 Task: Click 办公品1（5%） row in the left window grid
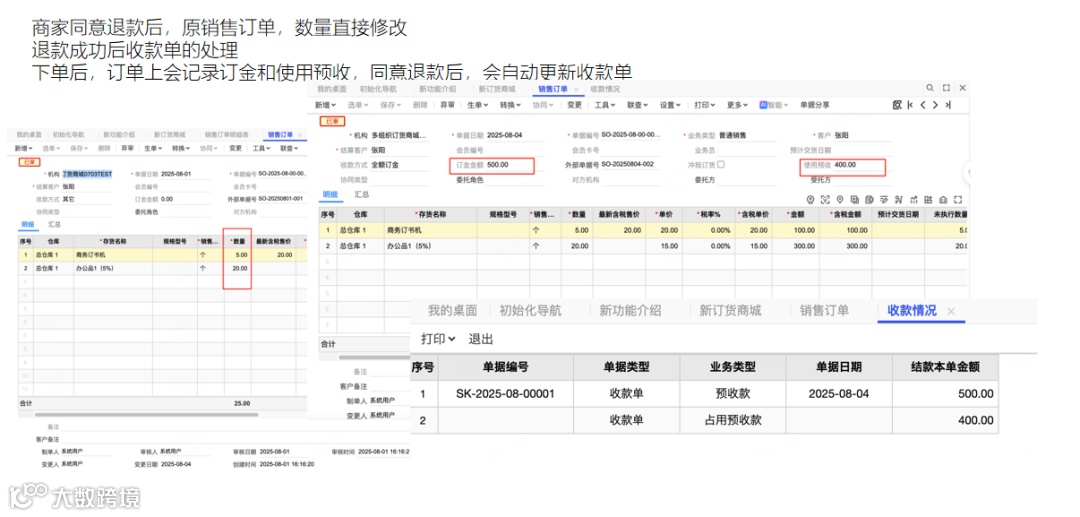[x=163, y=268]
